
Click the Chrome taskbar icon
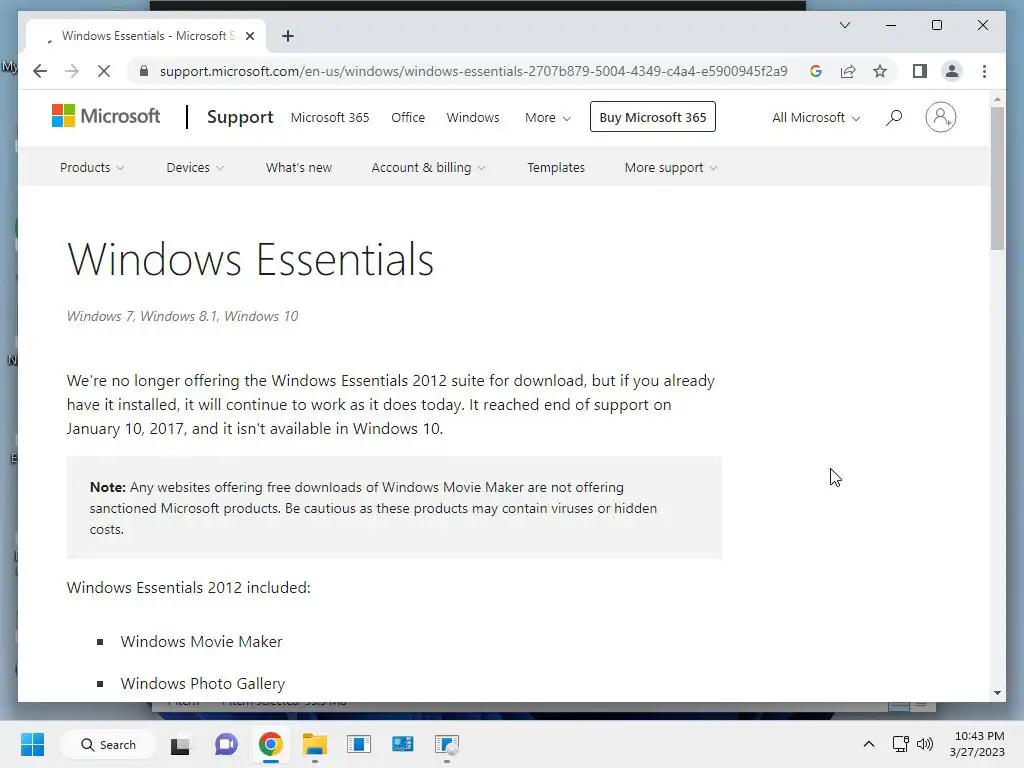click(270, 744)
